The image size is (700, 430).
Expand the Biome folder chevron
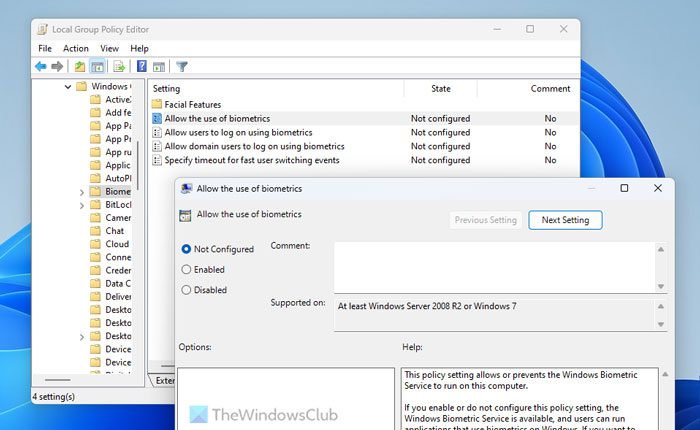pyautogui.click(x=82, y=192)
